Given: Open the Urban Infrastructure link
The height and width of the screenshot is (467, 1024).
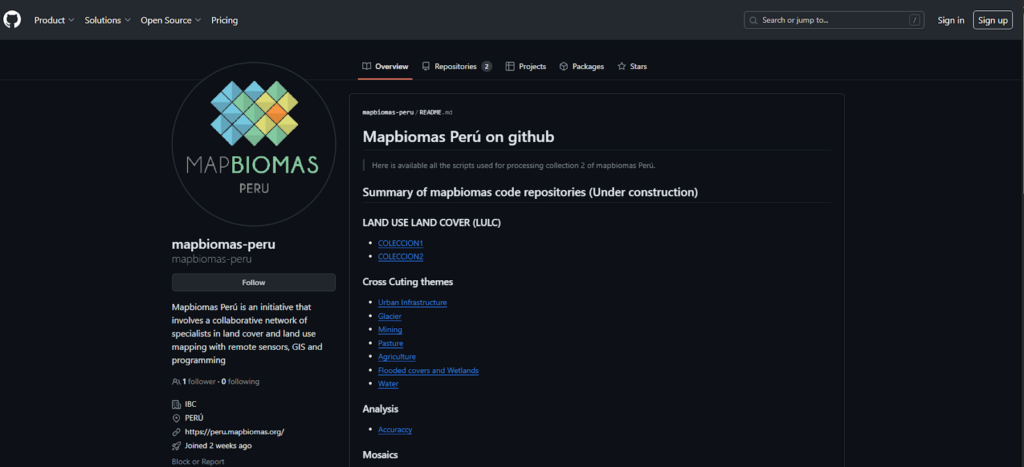Looking at the screenshot, I should point(412,302).
